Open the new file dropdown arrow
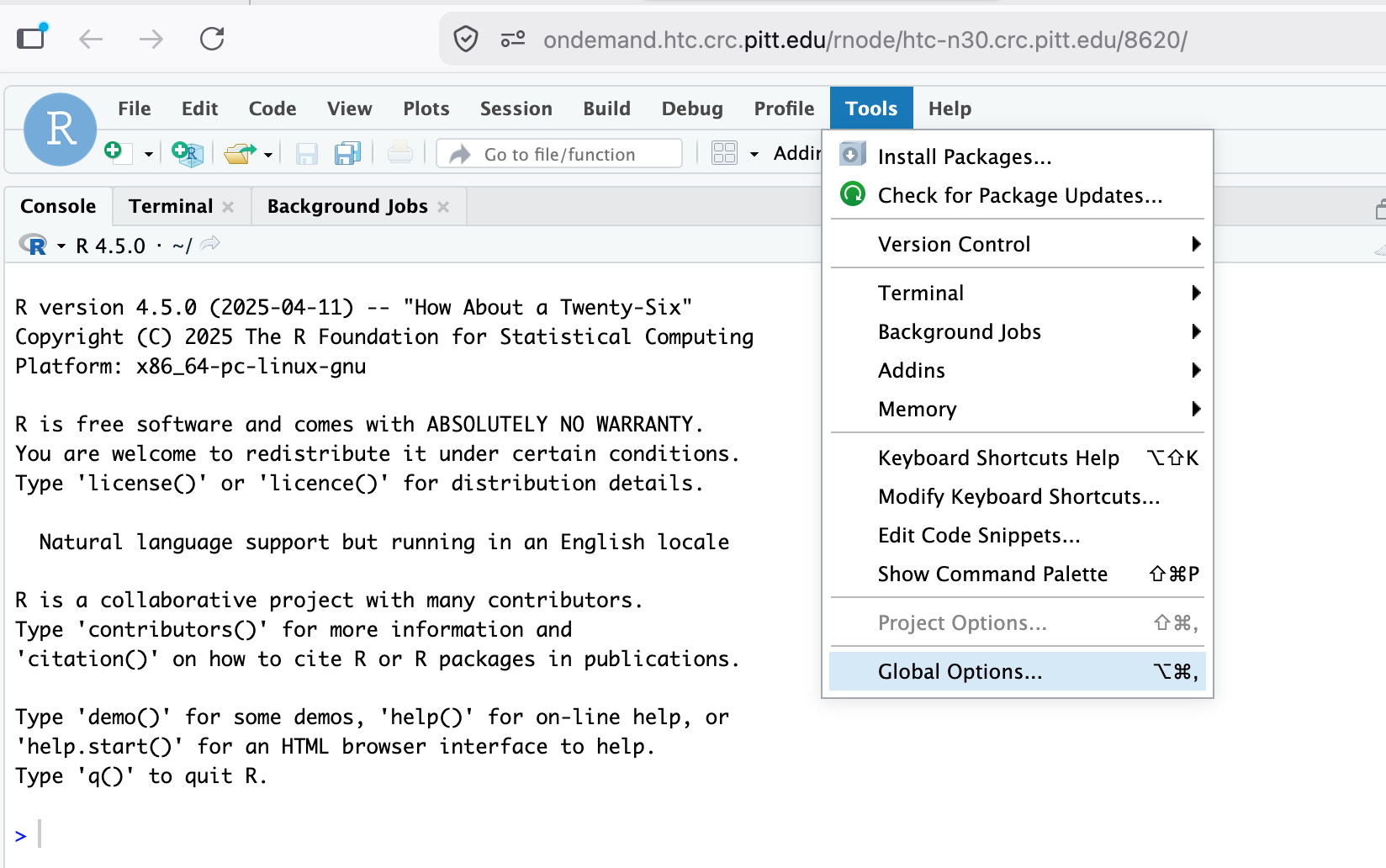Viewport: 1386px width, 868px height. (149, 154)
